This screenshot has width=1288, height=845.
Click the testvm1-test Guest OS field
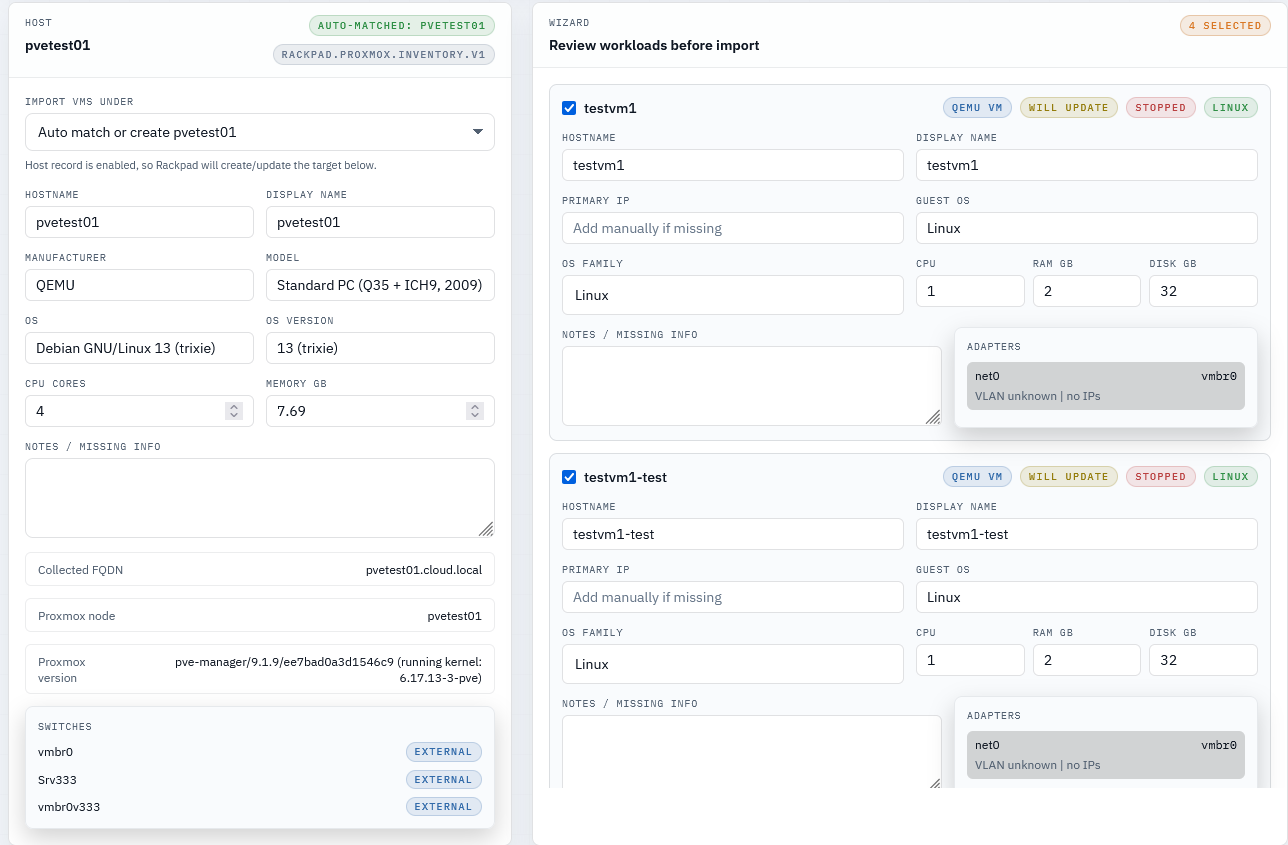1087,597
